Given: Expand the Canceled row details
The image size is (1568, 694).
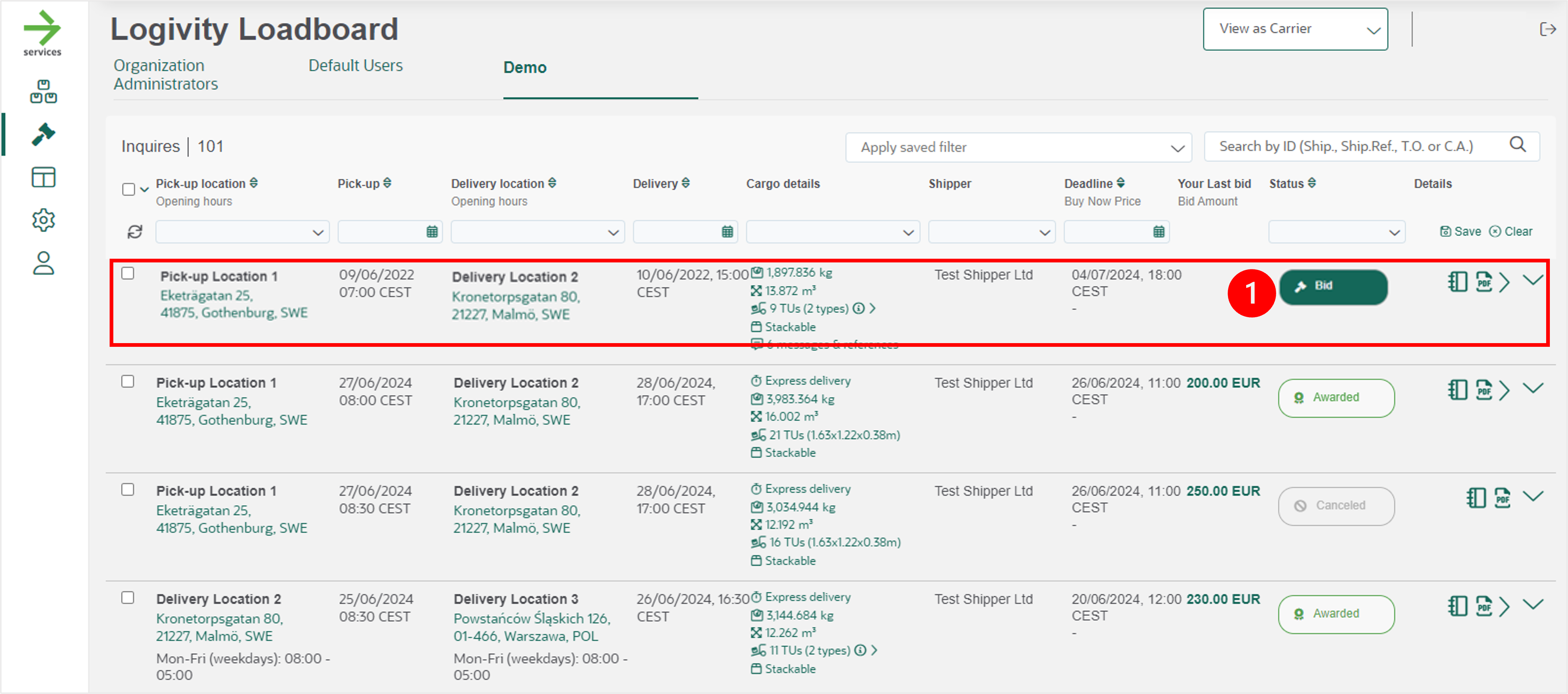Looking at the screenshot, I should [1533, 496].
